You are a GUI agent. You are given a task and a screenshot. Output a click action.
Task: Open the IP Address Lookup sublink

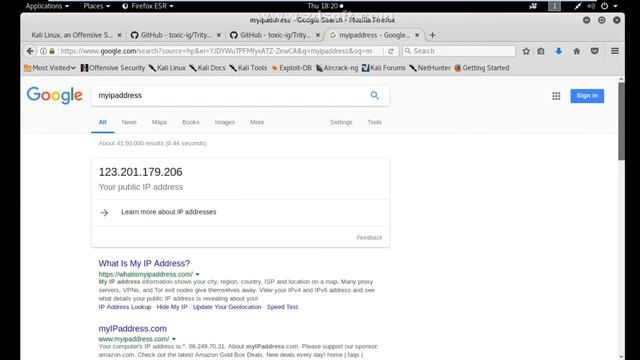click(x=124, y=307)
